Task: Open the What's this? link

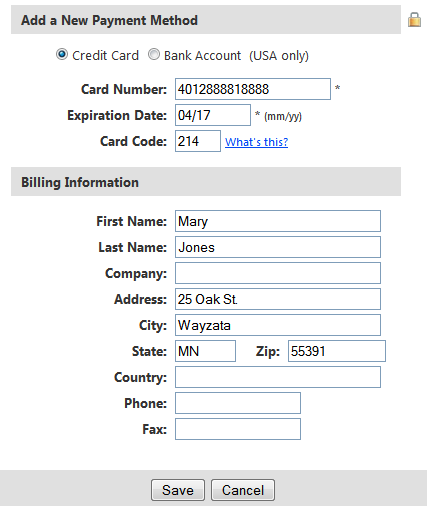Action: coord(256,142)
